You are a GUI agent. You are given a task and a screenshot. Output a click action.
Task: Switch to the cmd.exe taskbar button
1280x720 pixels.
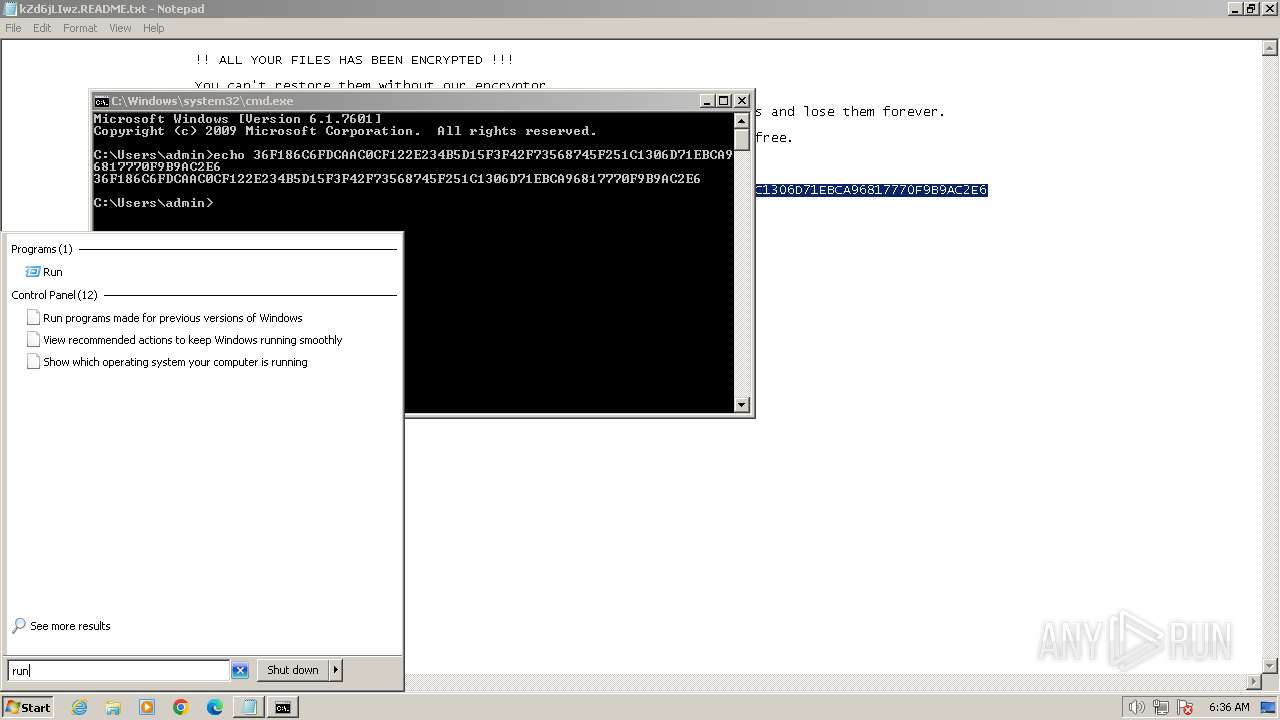283,707
